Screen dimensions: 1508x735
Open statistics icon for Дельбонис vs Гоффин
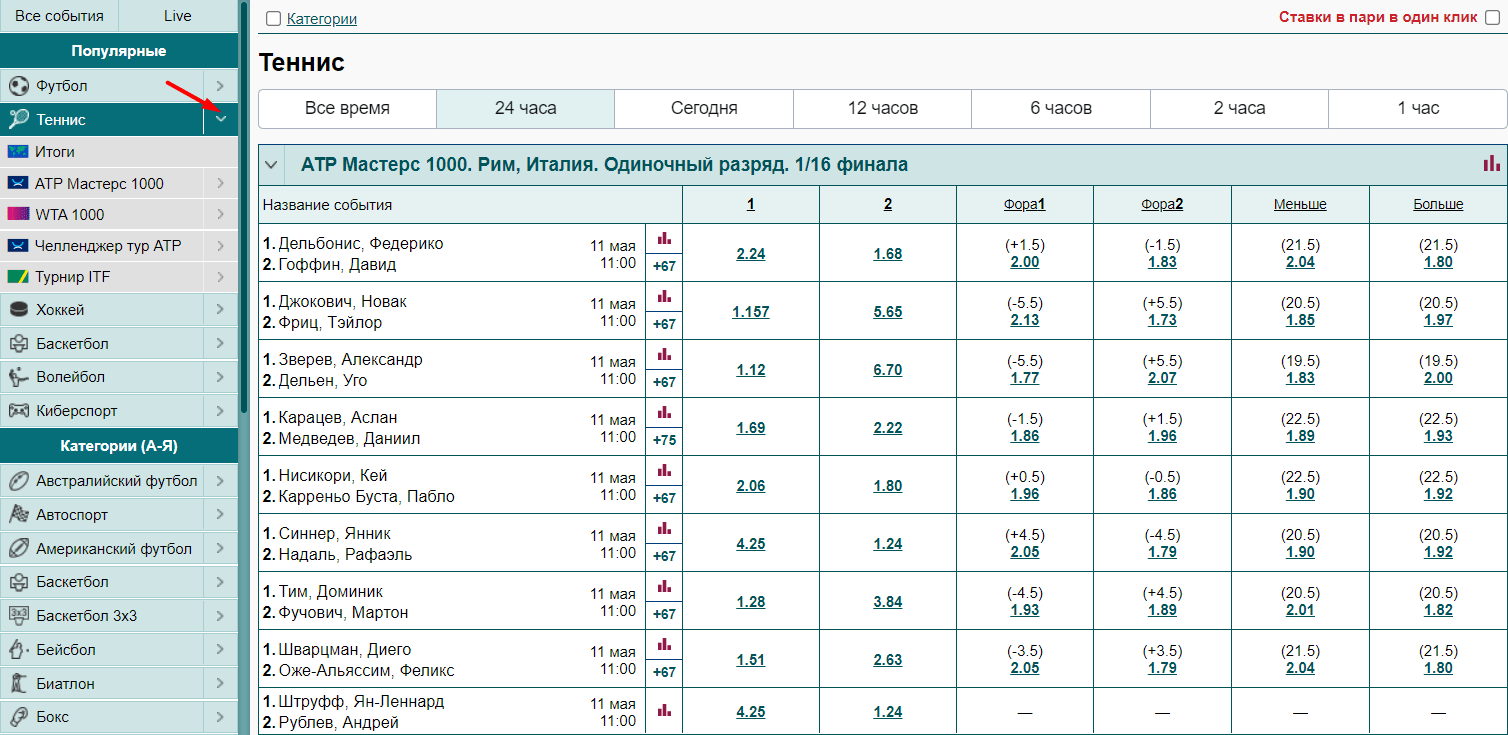[664, 239]
